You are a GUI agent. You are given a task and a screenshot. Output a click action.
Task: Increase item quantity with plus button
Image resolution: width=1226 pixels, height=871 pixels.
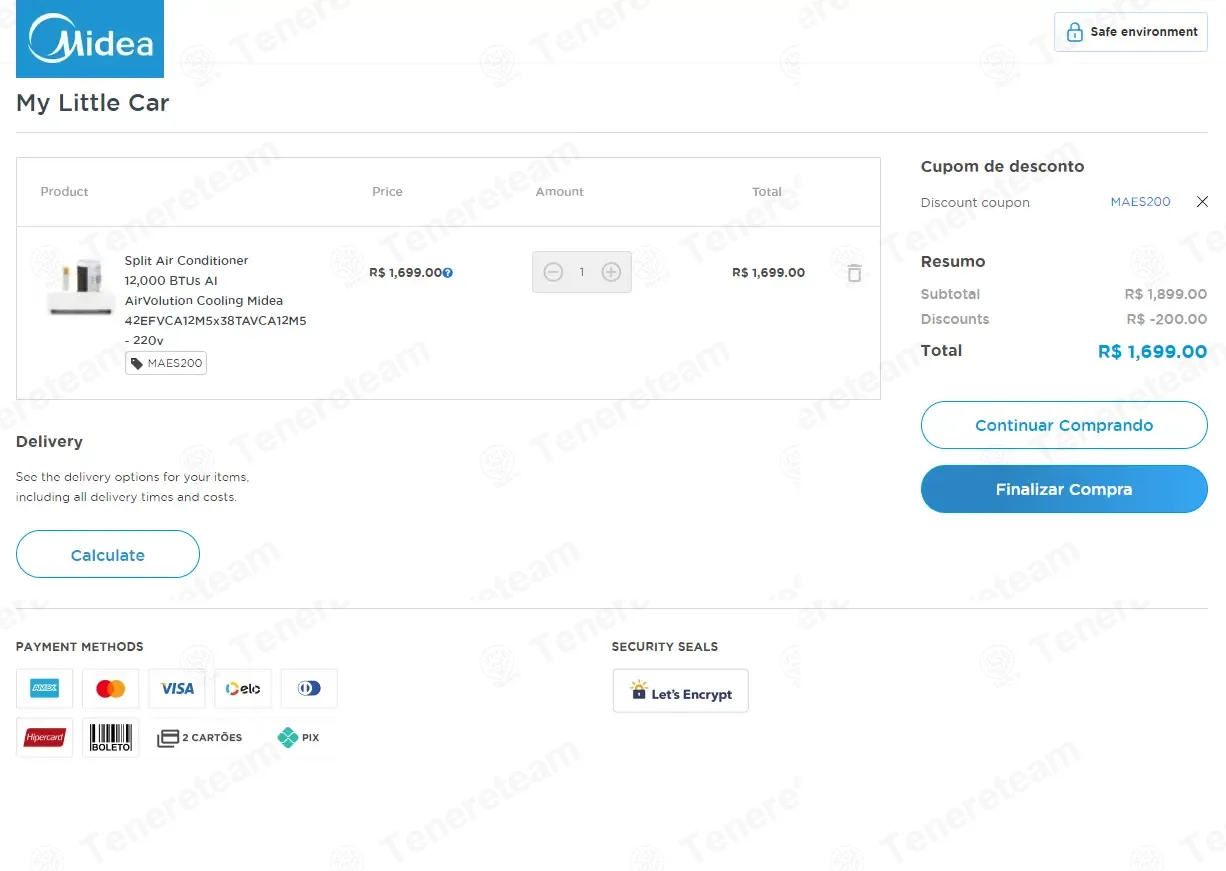611,272
